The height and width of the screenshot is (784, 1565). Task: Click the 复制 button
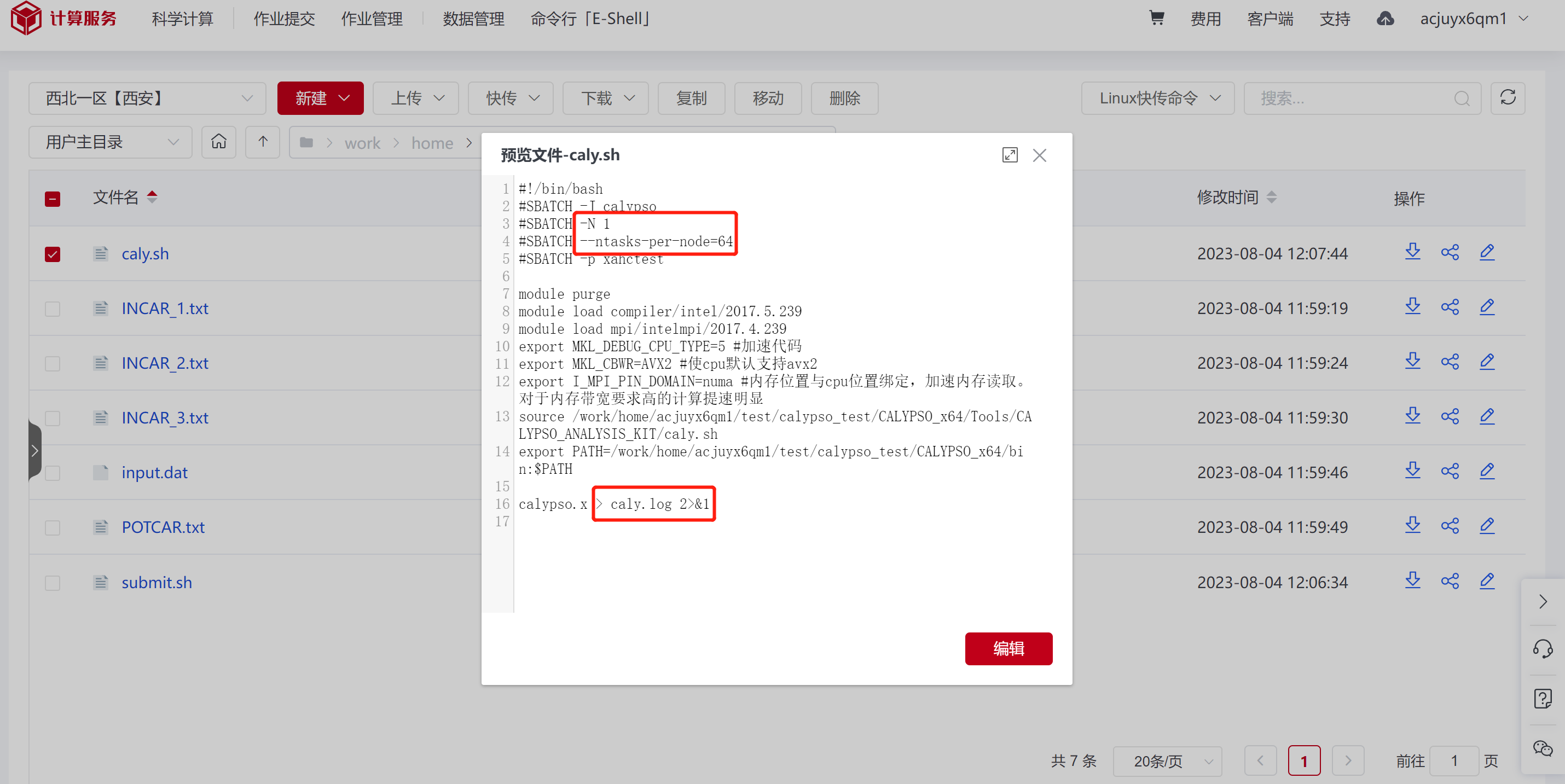691,98
